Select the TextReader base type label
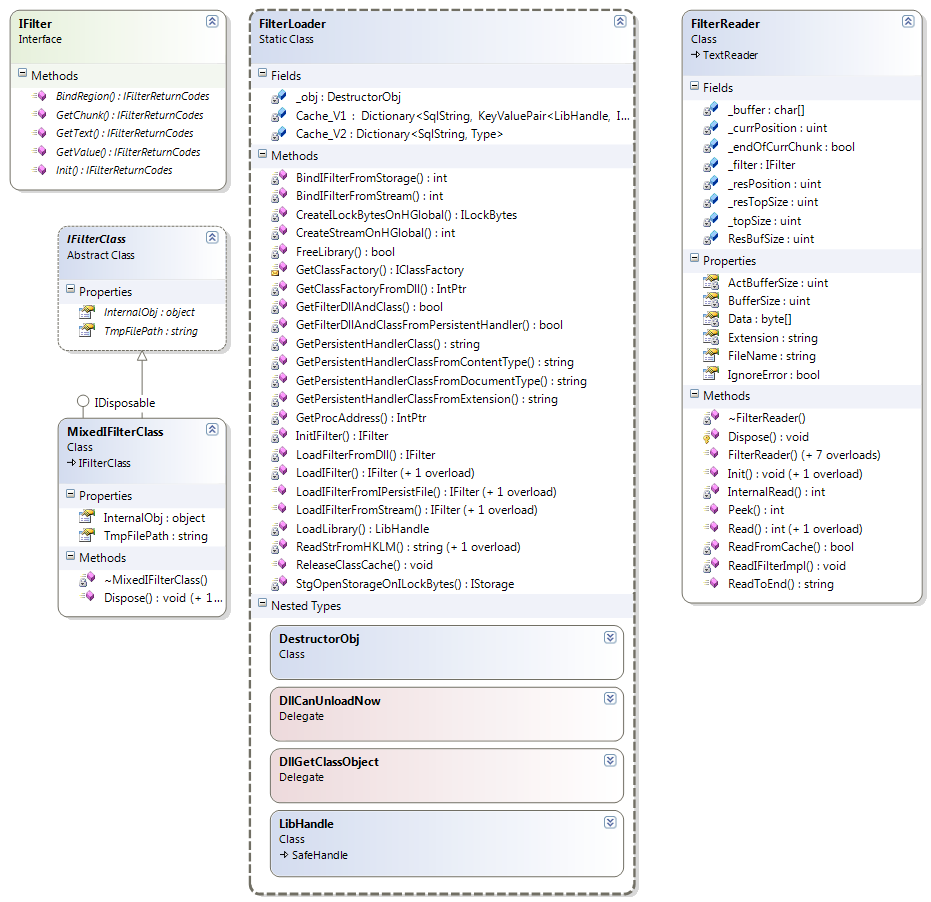Screen dimensions: 931x902 (730, 55)
